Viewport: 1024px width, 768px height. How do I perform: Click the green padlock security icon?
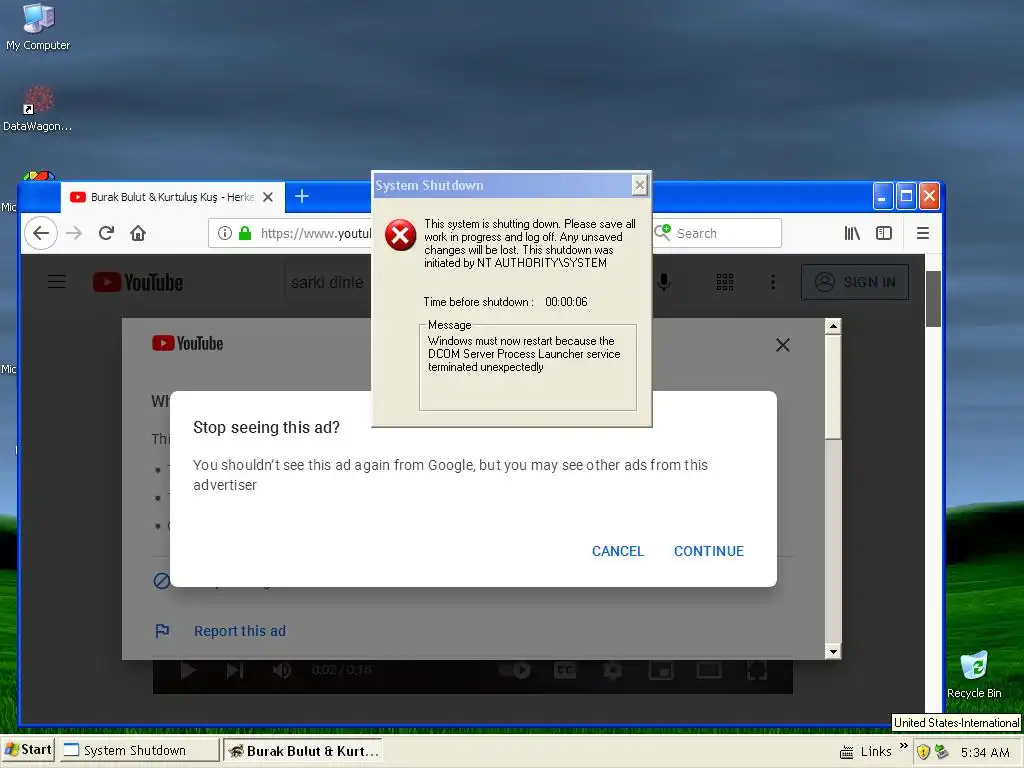click(245, 233)
